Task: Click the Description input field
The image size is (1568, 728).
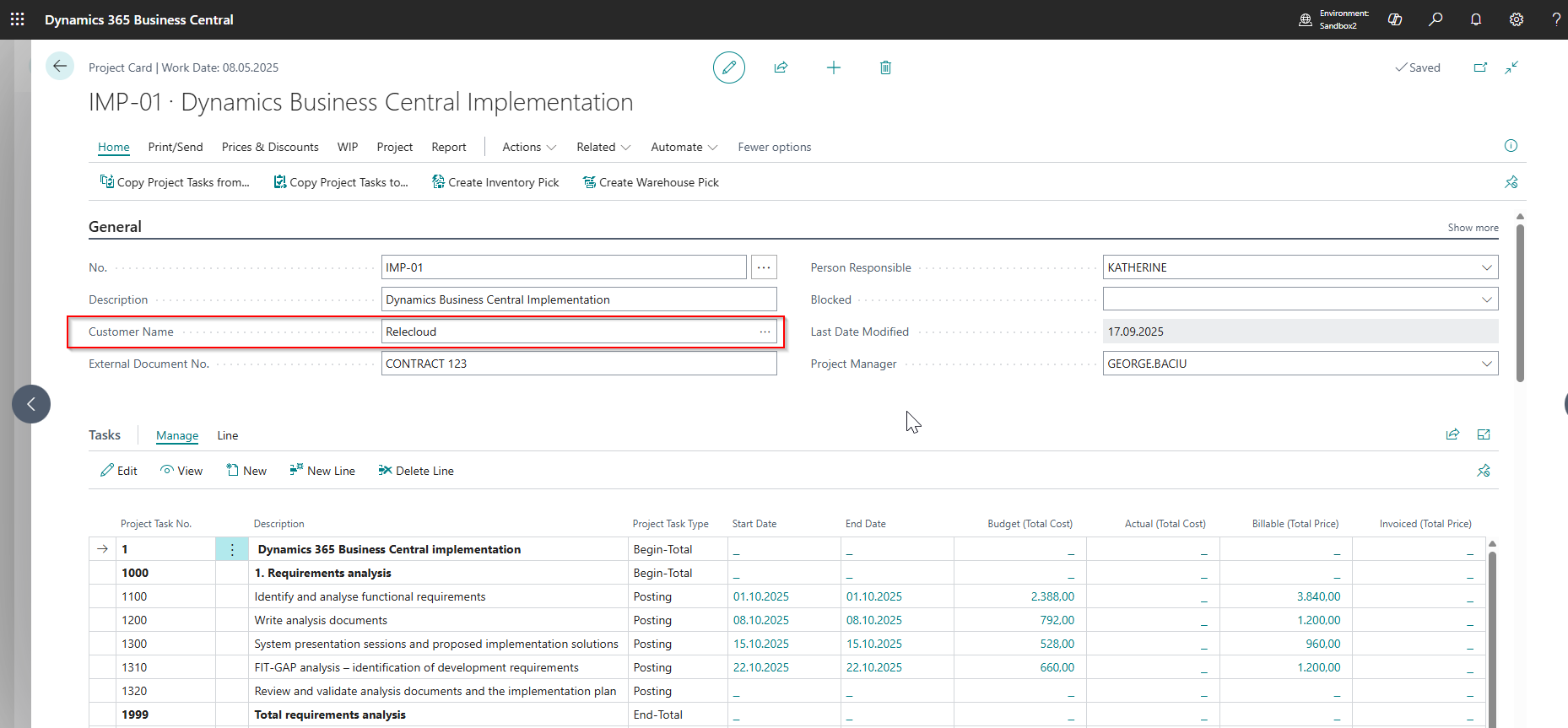Action: tap(579, 299)
